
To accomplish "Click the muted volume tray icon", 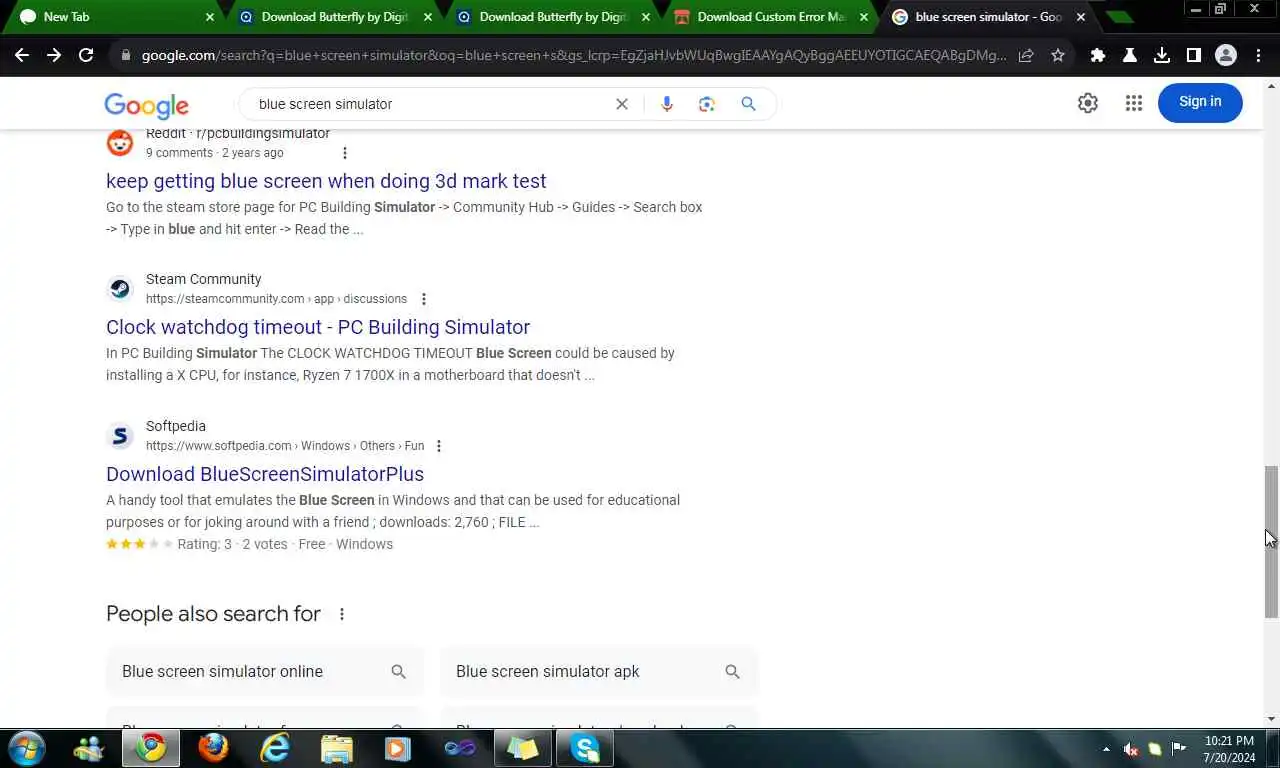I will tap(1131, 749).
